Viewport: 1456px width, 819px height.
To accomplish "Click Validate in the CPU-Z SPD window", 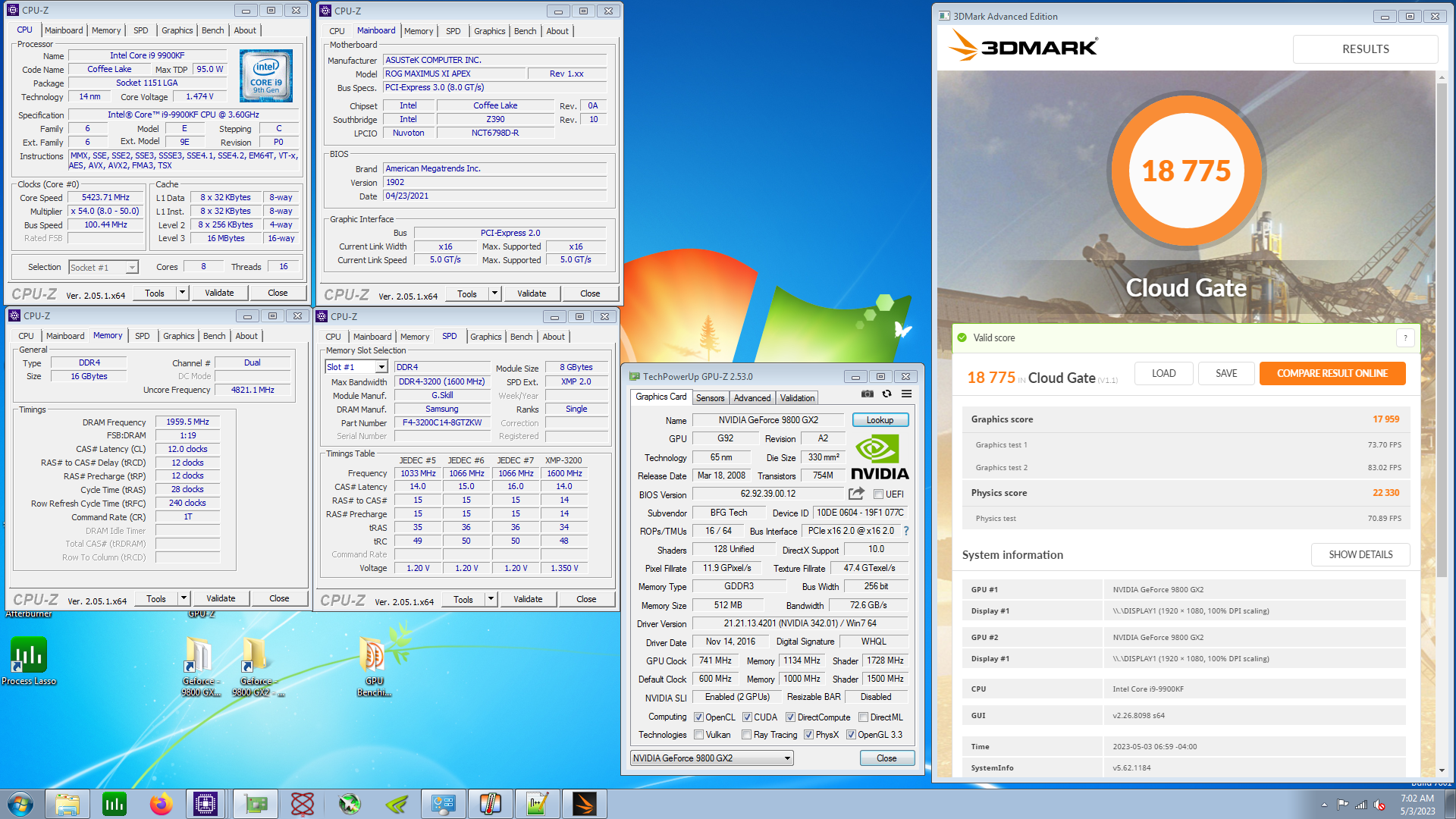I will point(528,599).
